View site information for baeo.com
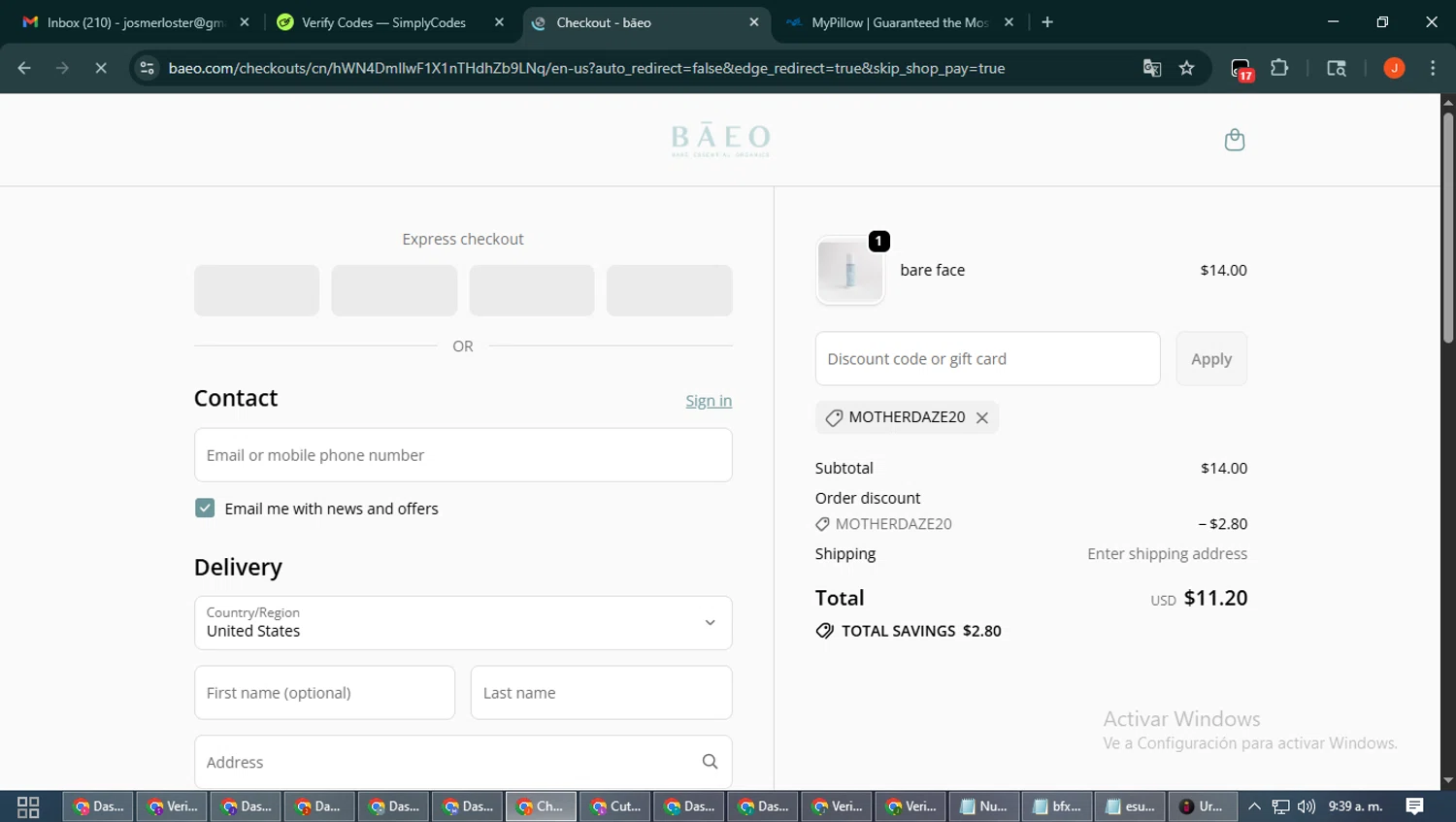Screen dimensions: 1456x822 click(147, 68)
